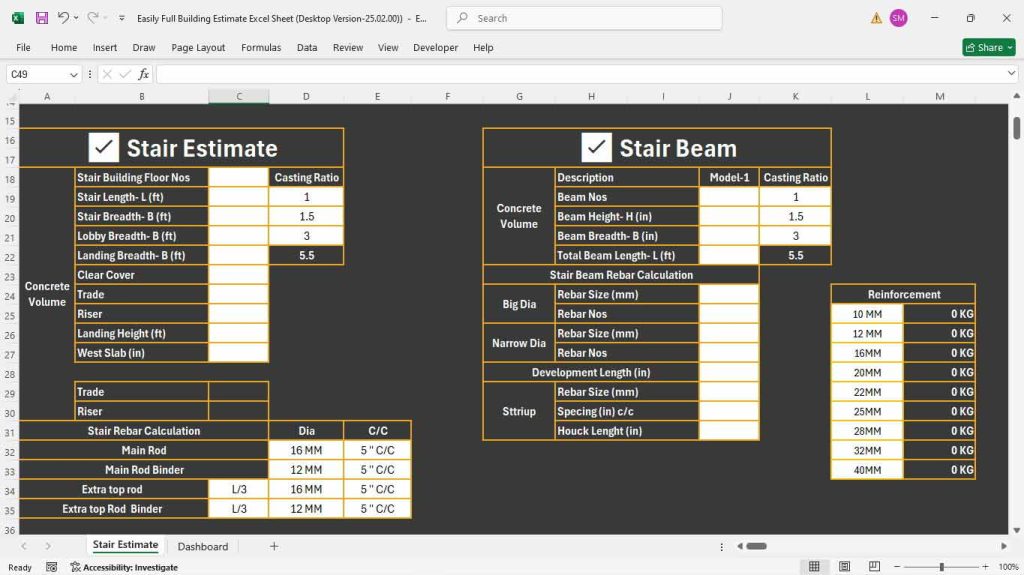Click Accessibility: Investigate in status bar
The width and height of the screenshot is (1024, 575).
(x=117, y=567)
